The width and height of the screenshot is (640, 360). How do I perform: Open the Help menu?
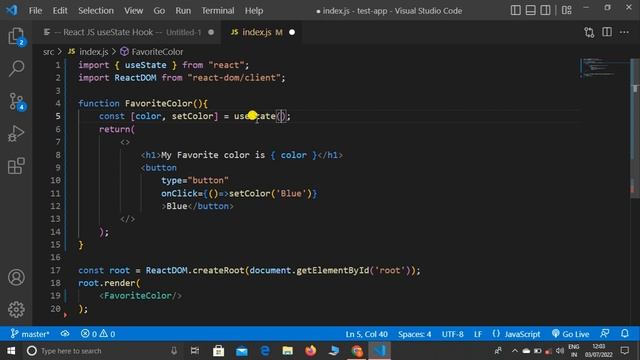coord(254,11)
